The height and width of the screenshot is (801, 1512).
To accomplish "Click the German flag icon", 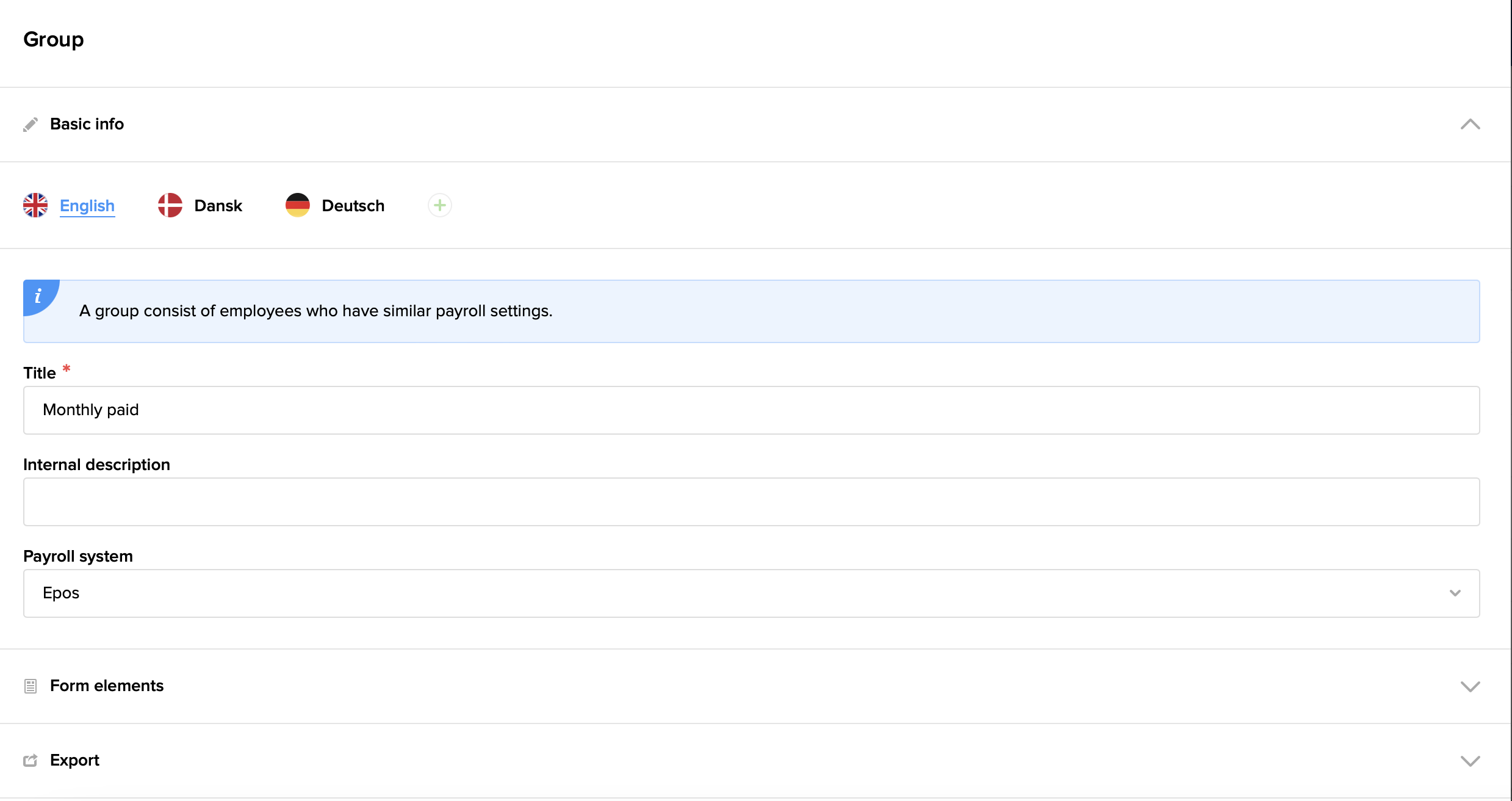I will [298, 205].
